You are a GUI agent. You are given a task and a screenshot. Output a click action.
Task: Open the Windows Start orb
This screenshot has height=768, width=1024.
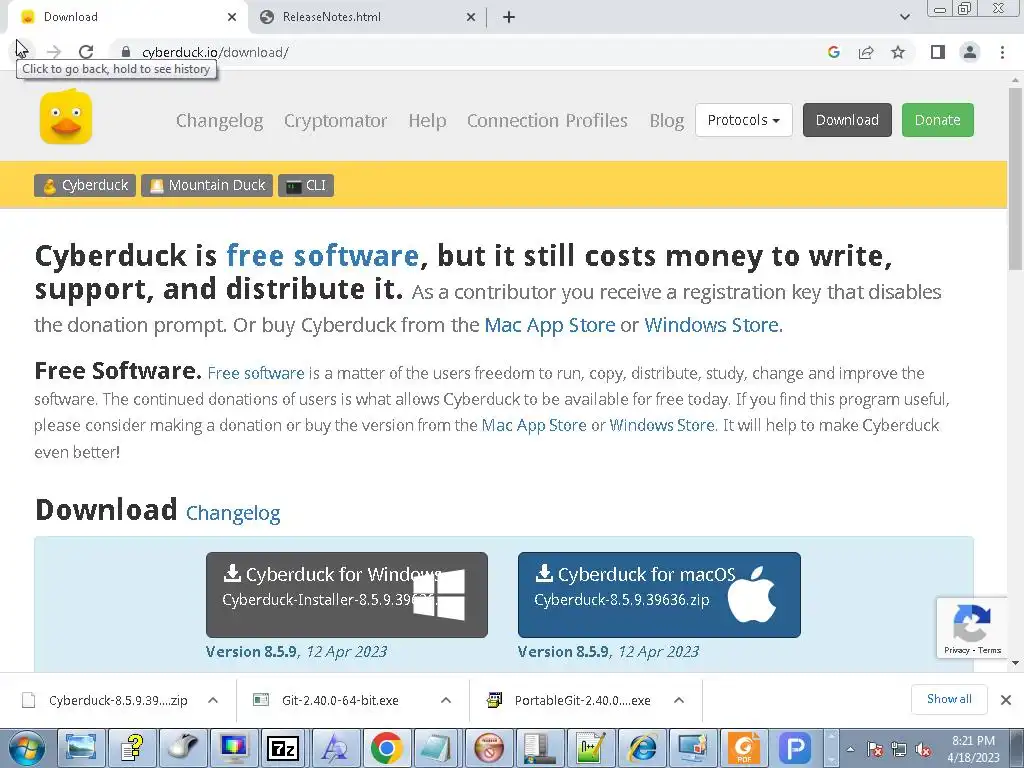click(27, 748)
